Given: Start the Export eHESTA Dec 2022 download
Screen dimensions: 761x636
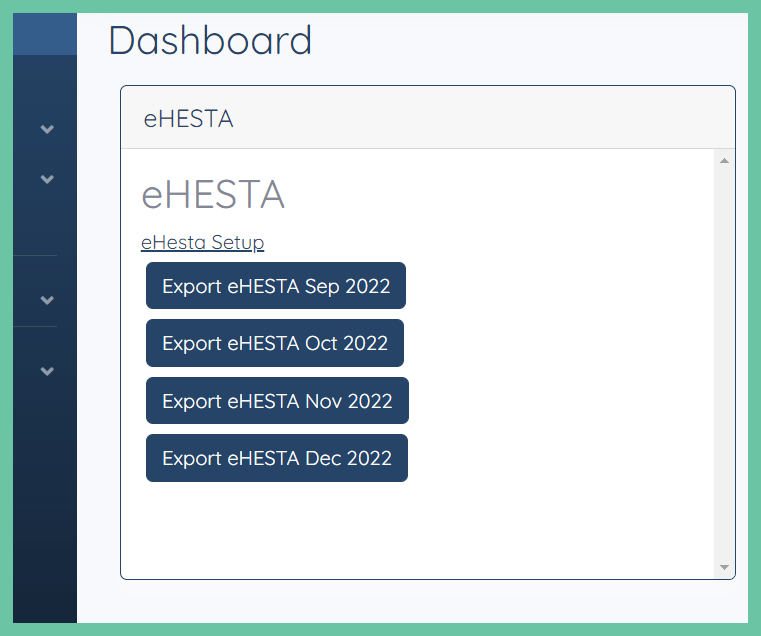Looking at the screenshot, I should click(x=277, y=458).
